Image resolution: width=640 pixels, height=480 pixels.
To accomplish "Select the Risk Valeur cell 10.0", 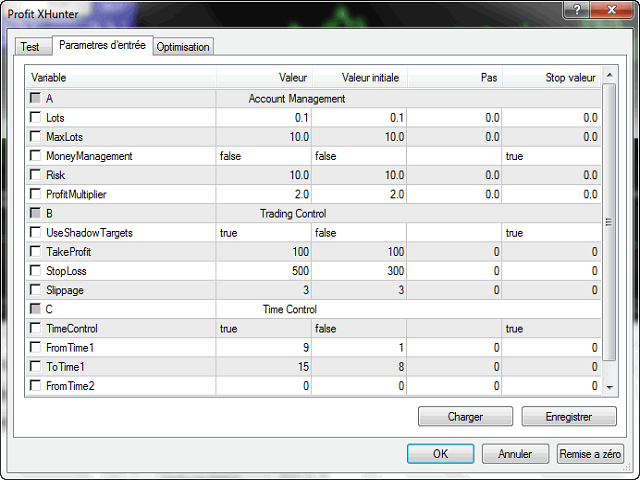I will point(264,175).
